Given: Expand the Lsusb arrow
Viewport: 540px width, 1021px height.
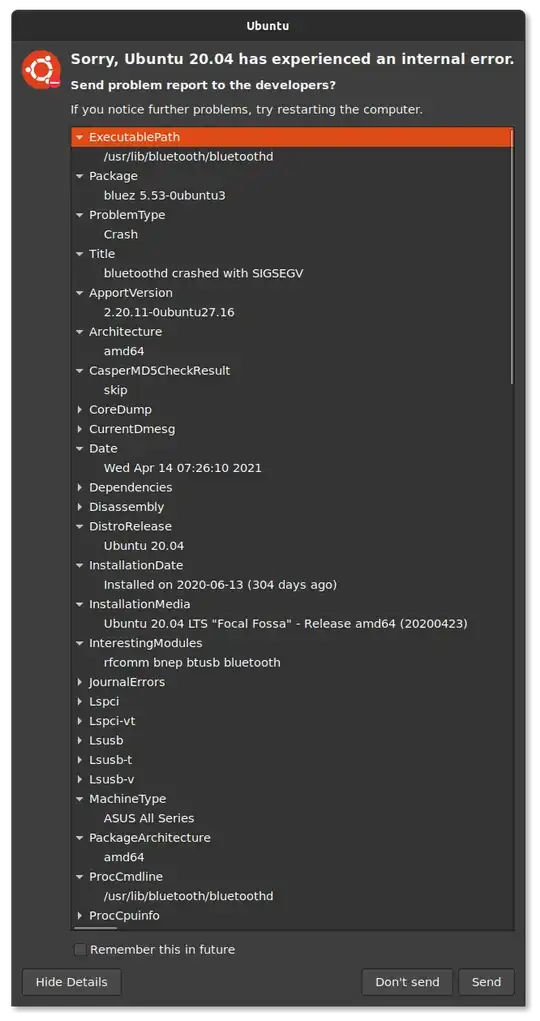Looking at the screenshot, I should coord(79,740).
